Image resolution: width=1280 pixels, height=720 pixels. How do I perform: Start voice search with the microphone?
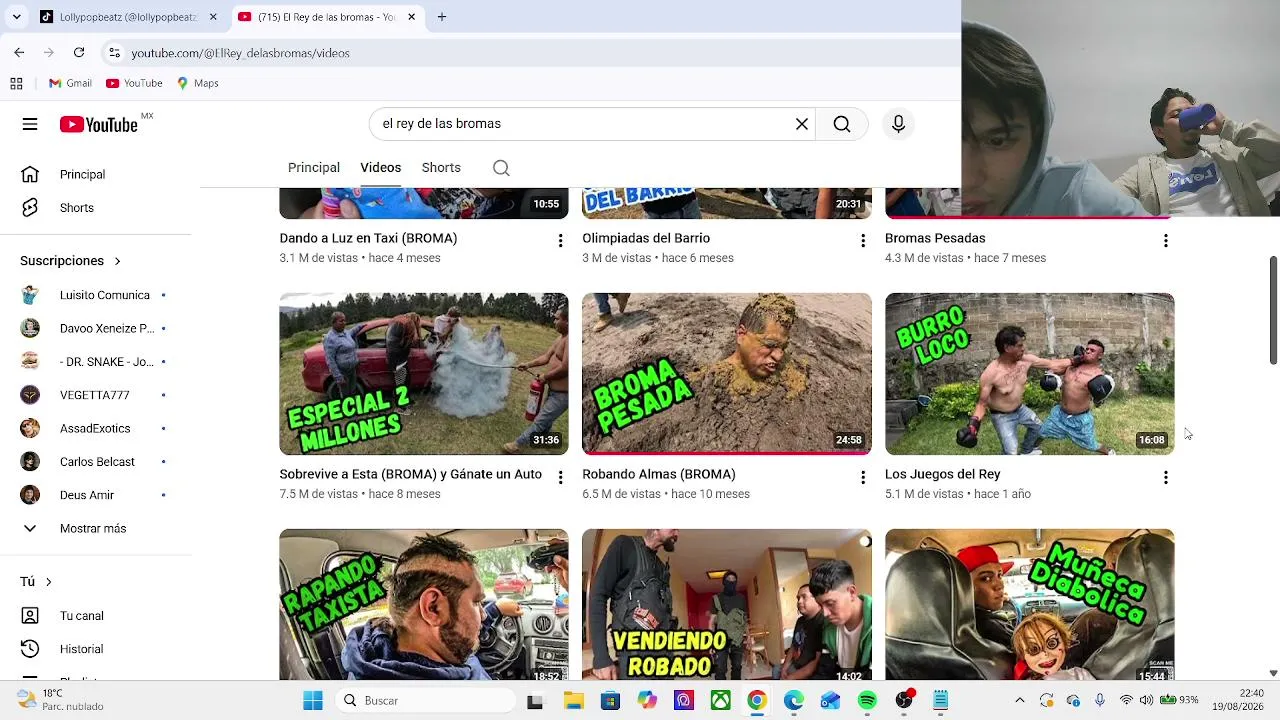point(898,124)
